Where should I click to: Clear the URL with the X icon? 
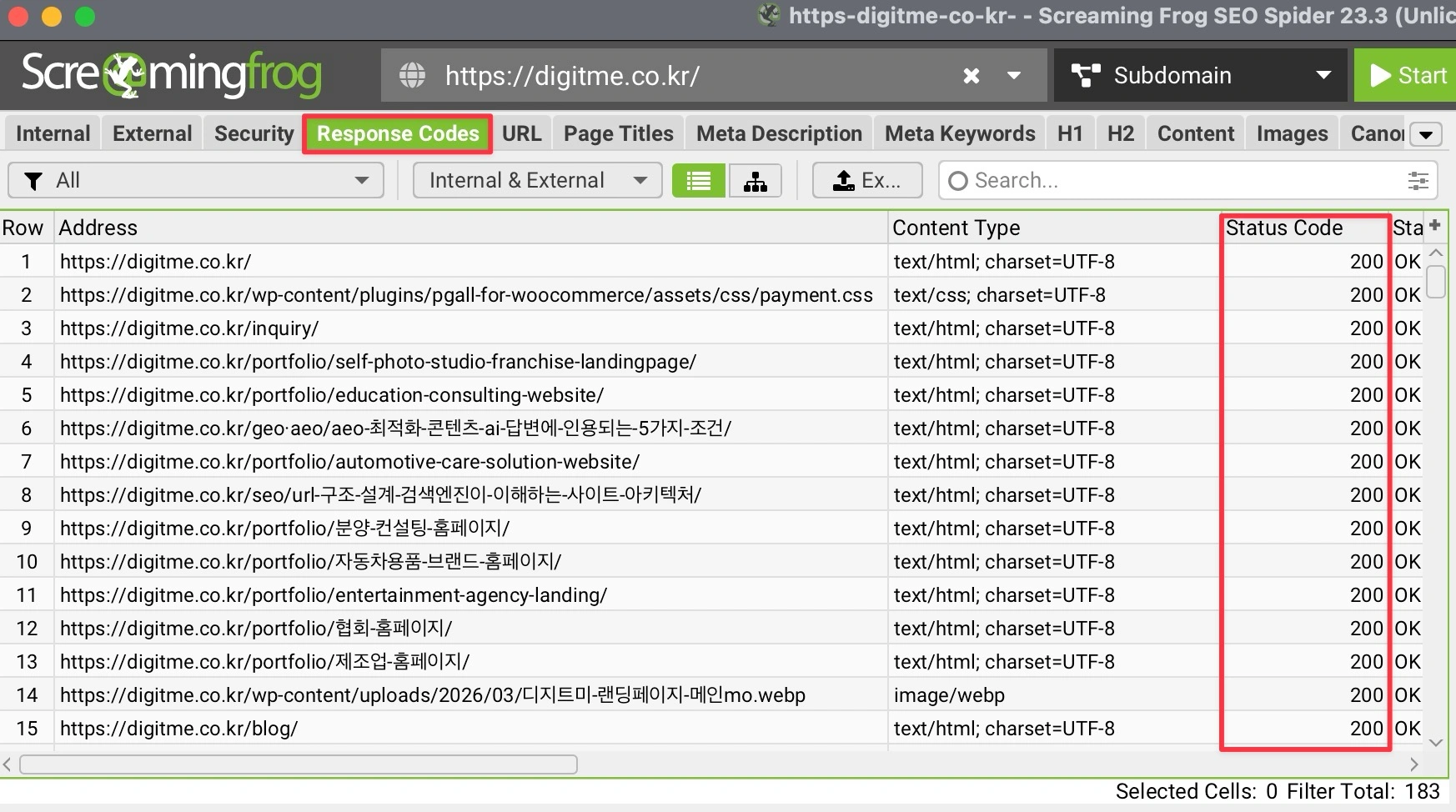[972, 76]
